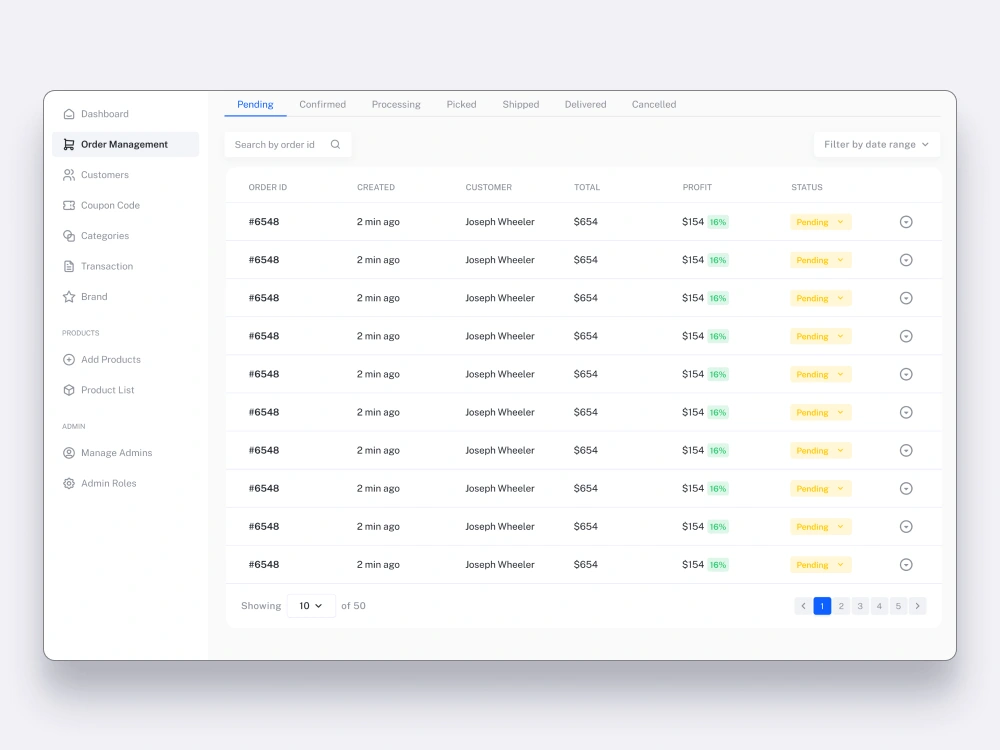Screen dimensions: 1000x750
Task: Expand the Filter by date range dropdown
Action: (876, 144)
